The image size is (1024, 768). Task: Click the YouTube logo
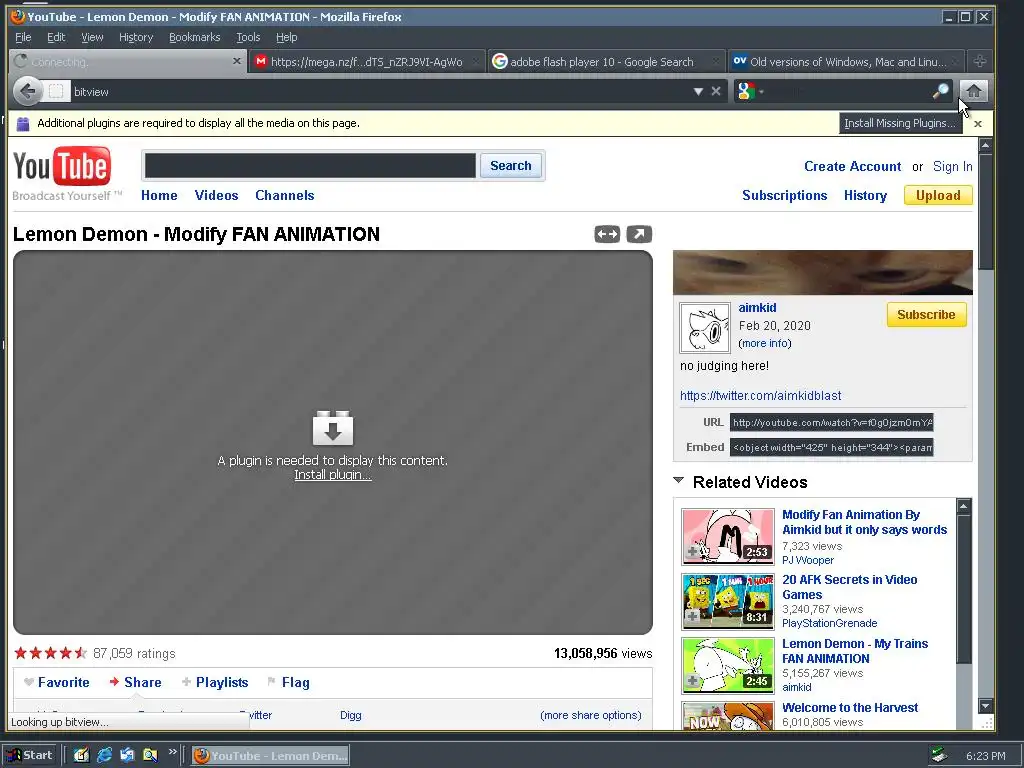(62, 167)
